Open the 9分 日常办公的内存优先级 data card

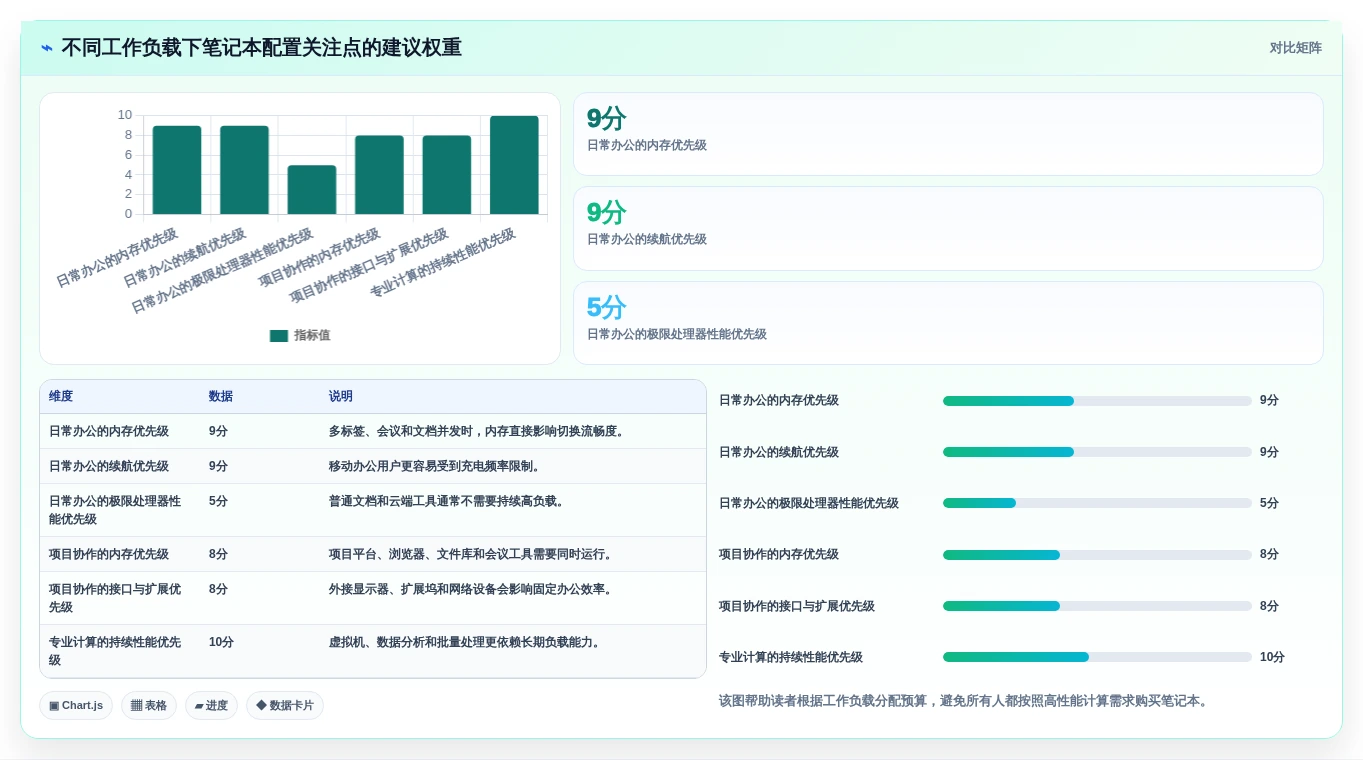click(x=948, y=134)
